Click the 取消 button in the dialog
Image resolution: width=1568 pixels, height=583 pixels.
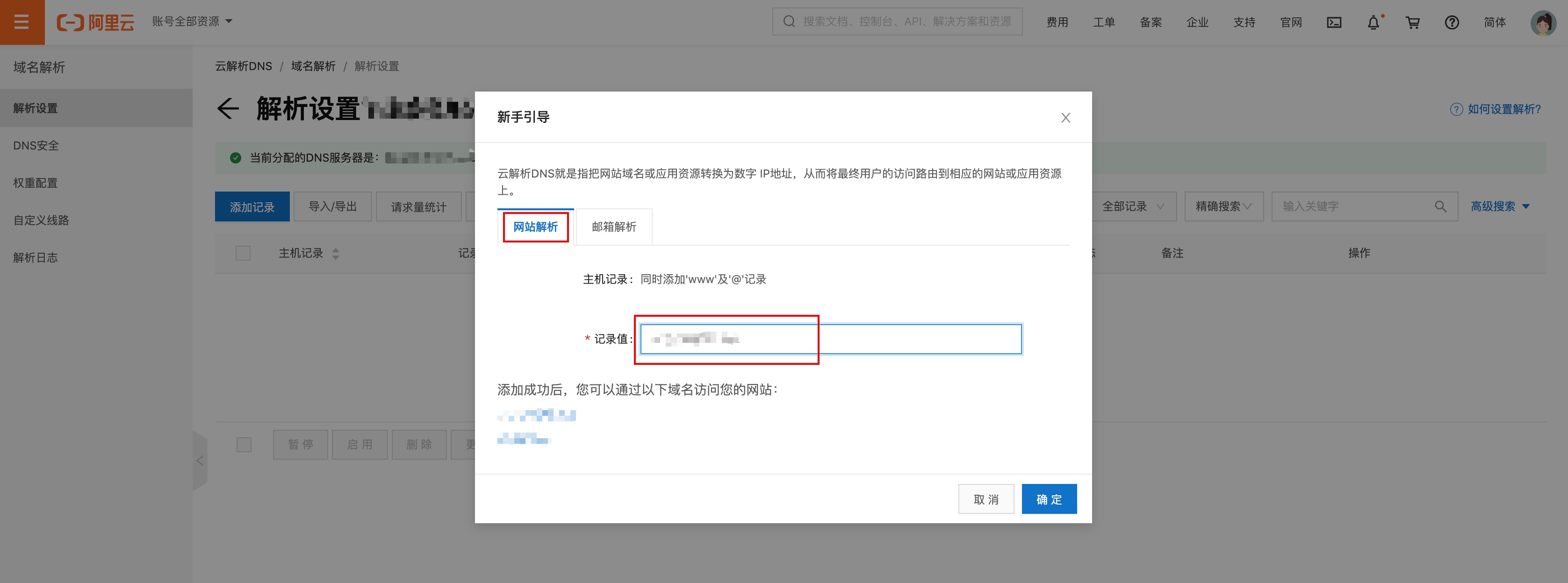pos(985,499)
